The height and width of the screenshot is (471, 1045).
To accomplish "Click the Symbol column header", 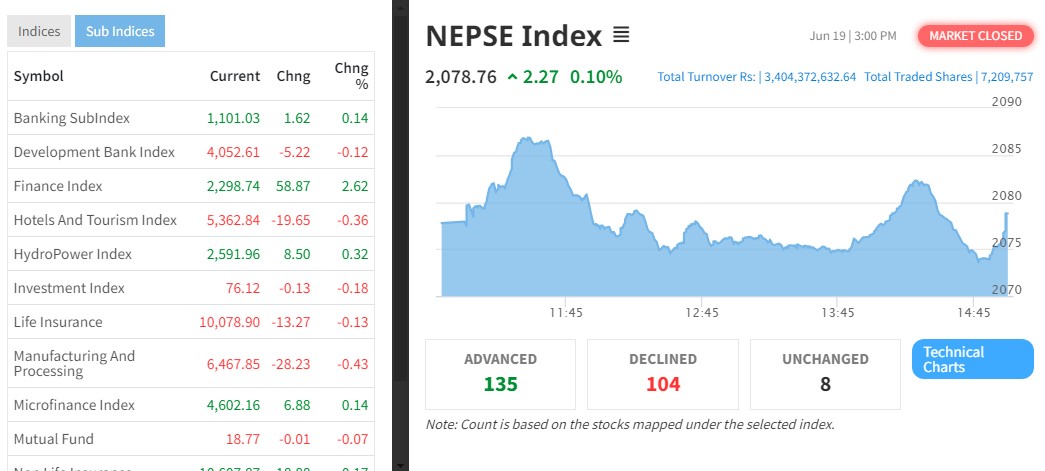I will 39,76.
